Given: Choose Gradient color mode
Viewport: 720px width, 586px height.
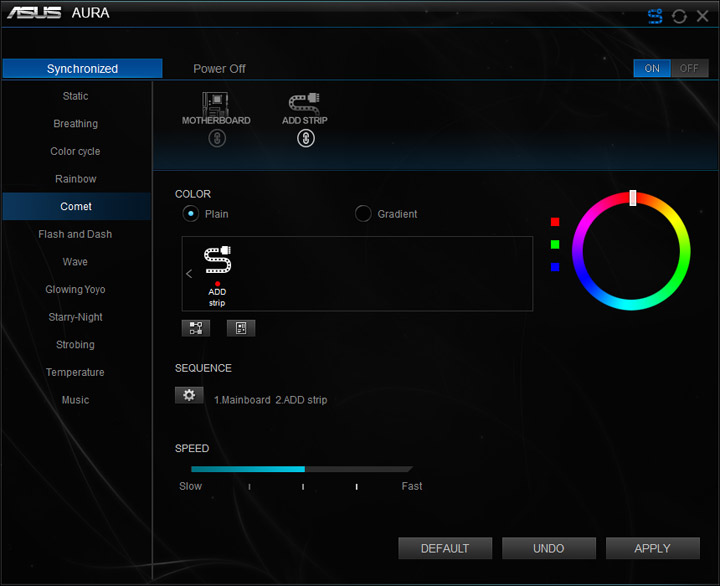Looking at the screenshot, I should point(363,214).
